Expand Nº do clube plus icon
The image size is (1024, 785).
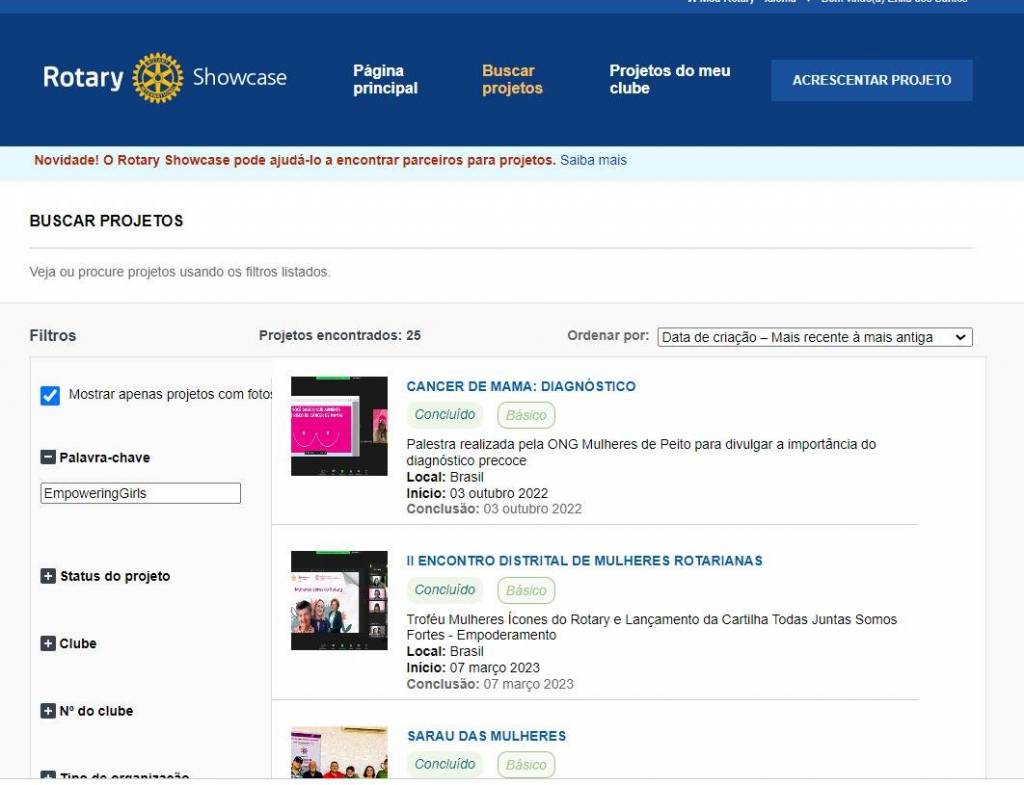pos(47,711)
